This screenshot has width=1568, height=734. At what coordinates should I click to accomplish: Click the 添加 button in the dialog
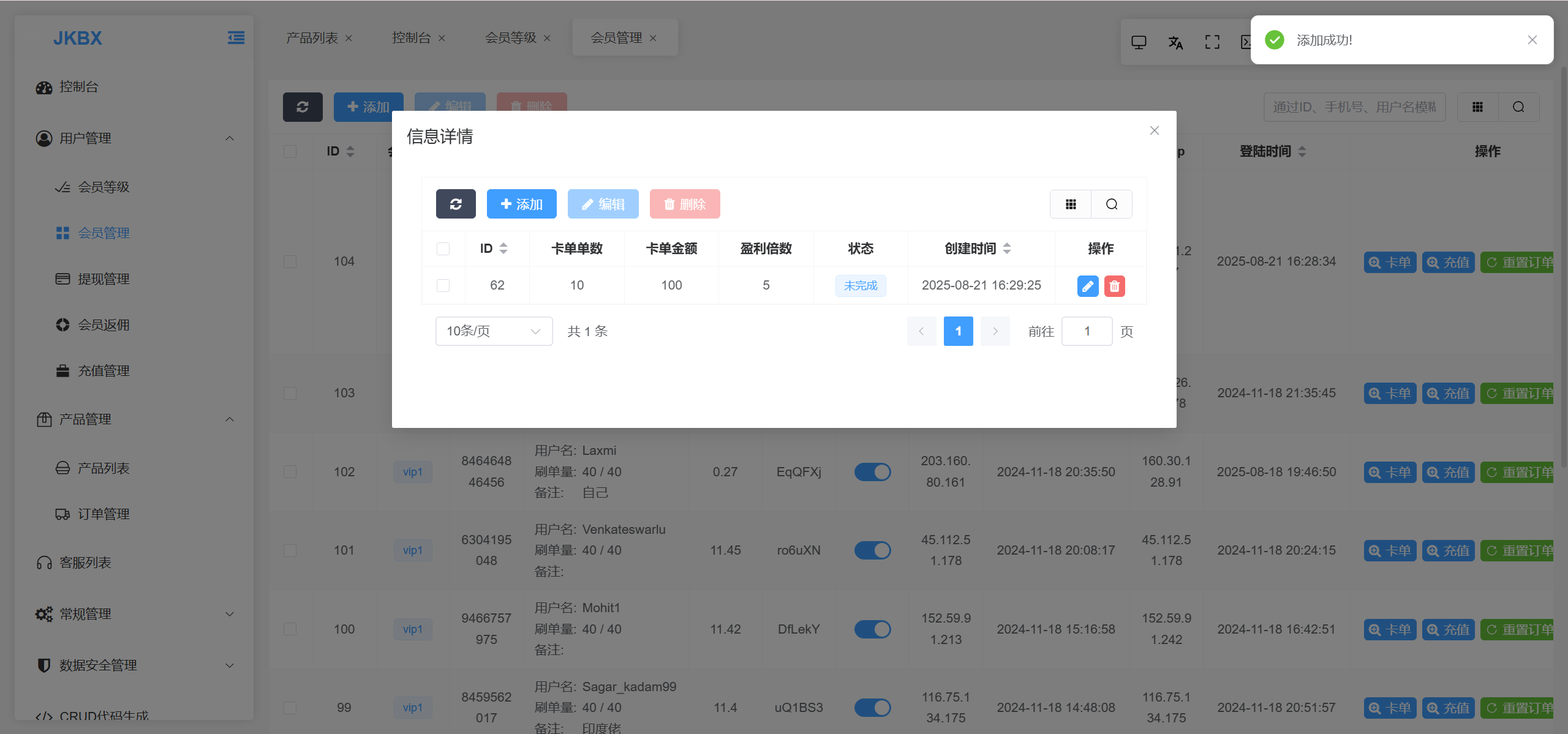[x=521, y=204]
